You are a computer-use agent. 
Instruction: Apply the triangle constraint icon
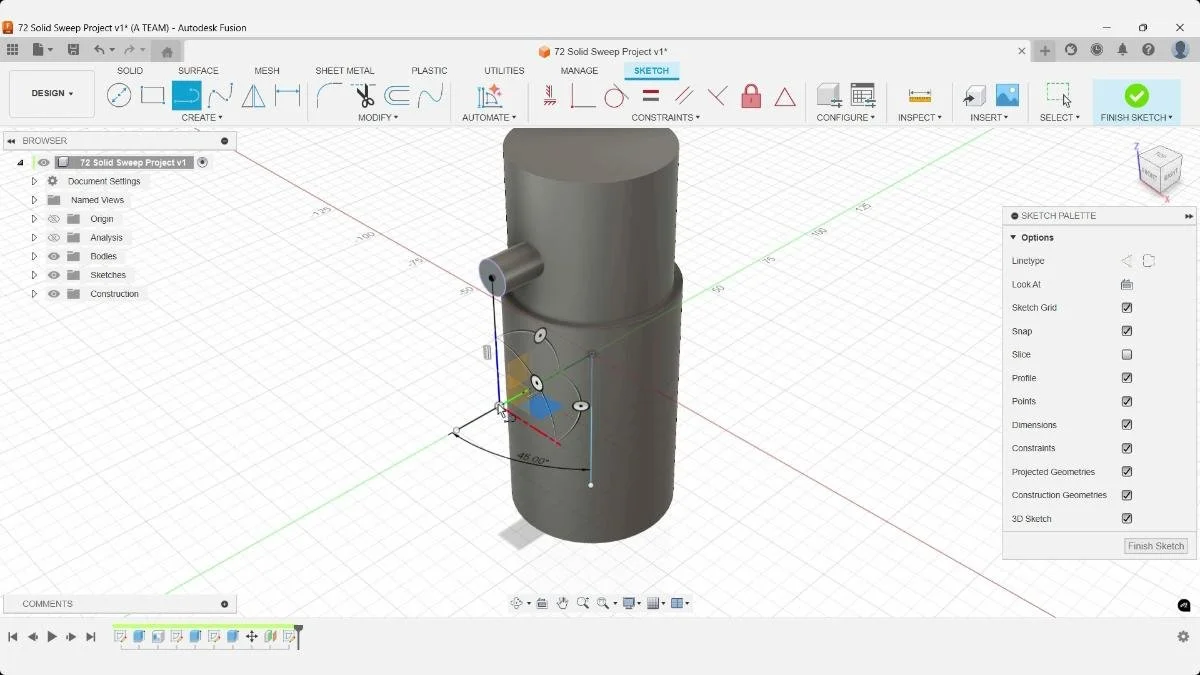785,96
